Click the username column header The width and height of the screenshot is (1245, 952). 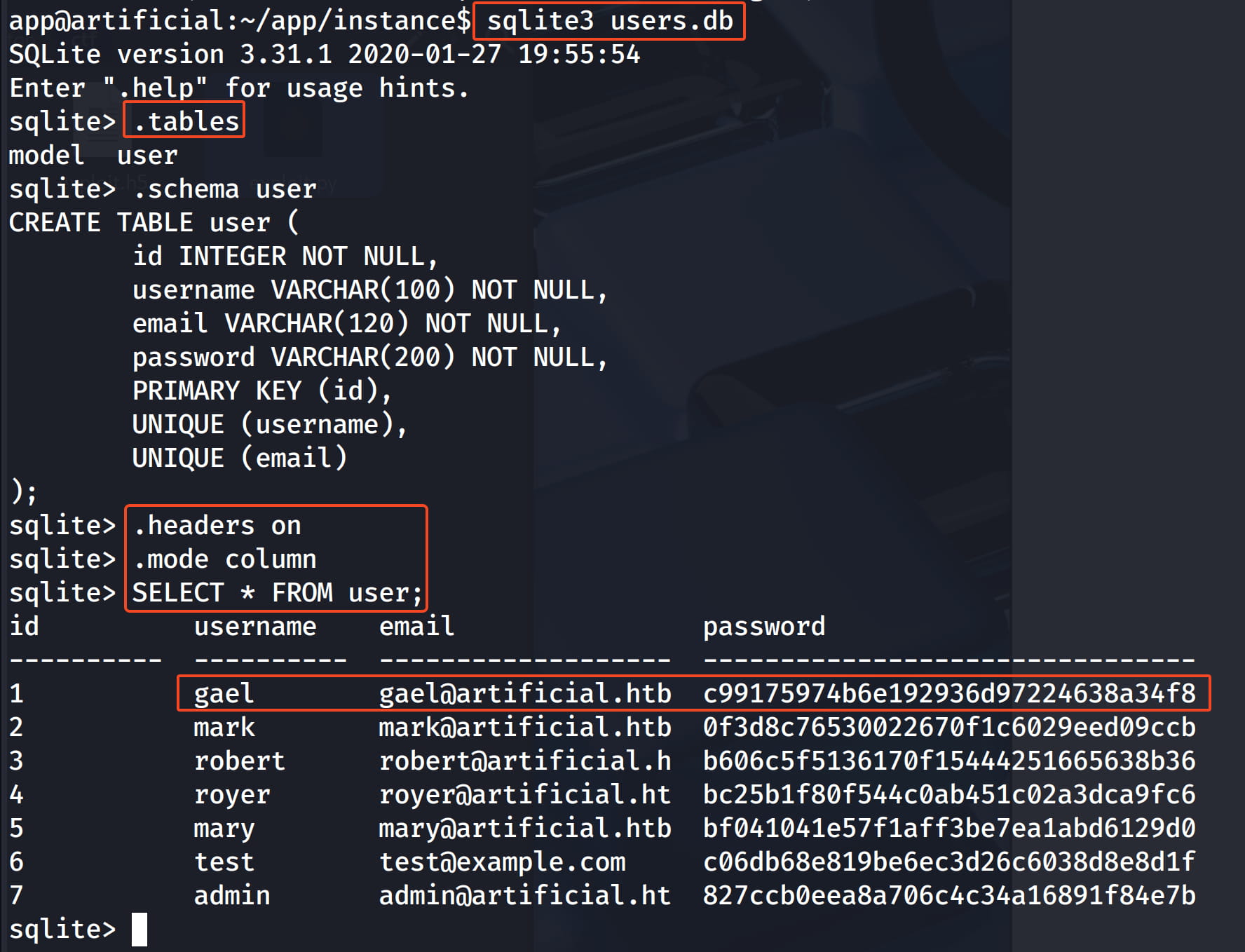coord(255,626)
